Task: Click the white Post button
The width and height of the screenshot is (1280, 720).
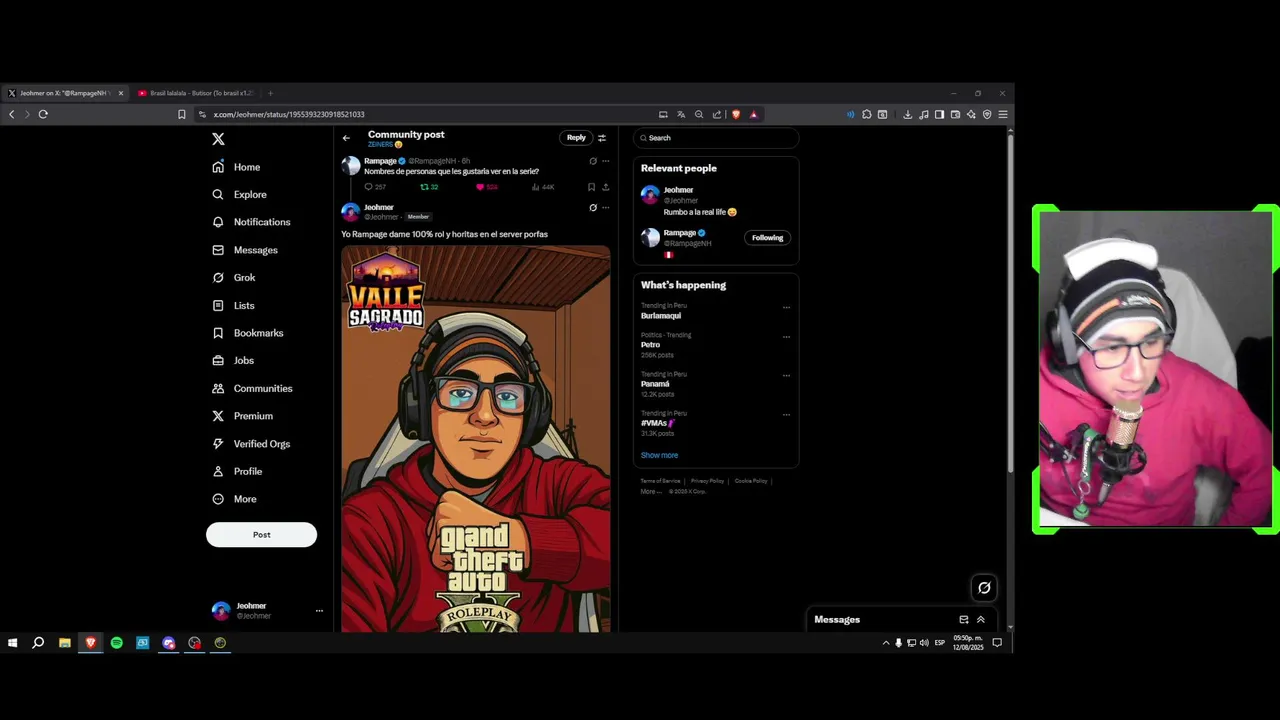Action: (x=261, y=535)
